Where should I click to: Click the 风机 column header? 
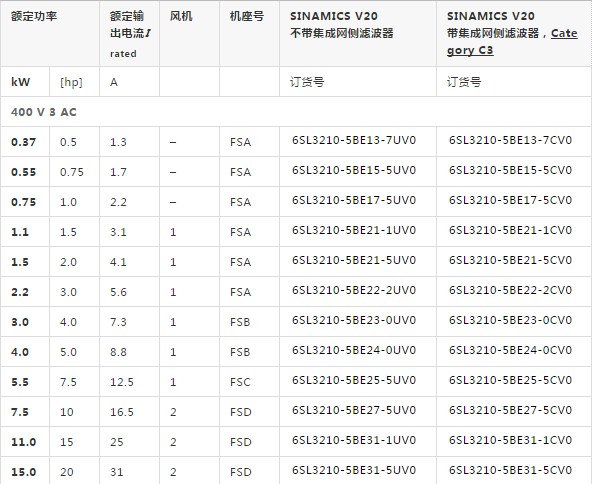181,16
